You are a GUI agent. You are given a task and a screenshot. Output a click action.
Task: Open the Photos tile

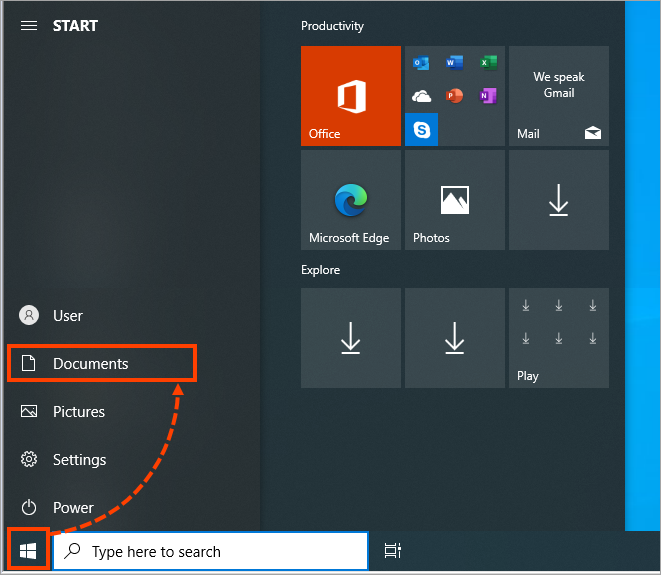(x=454, y=200)
